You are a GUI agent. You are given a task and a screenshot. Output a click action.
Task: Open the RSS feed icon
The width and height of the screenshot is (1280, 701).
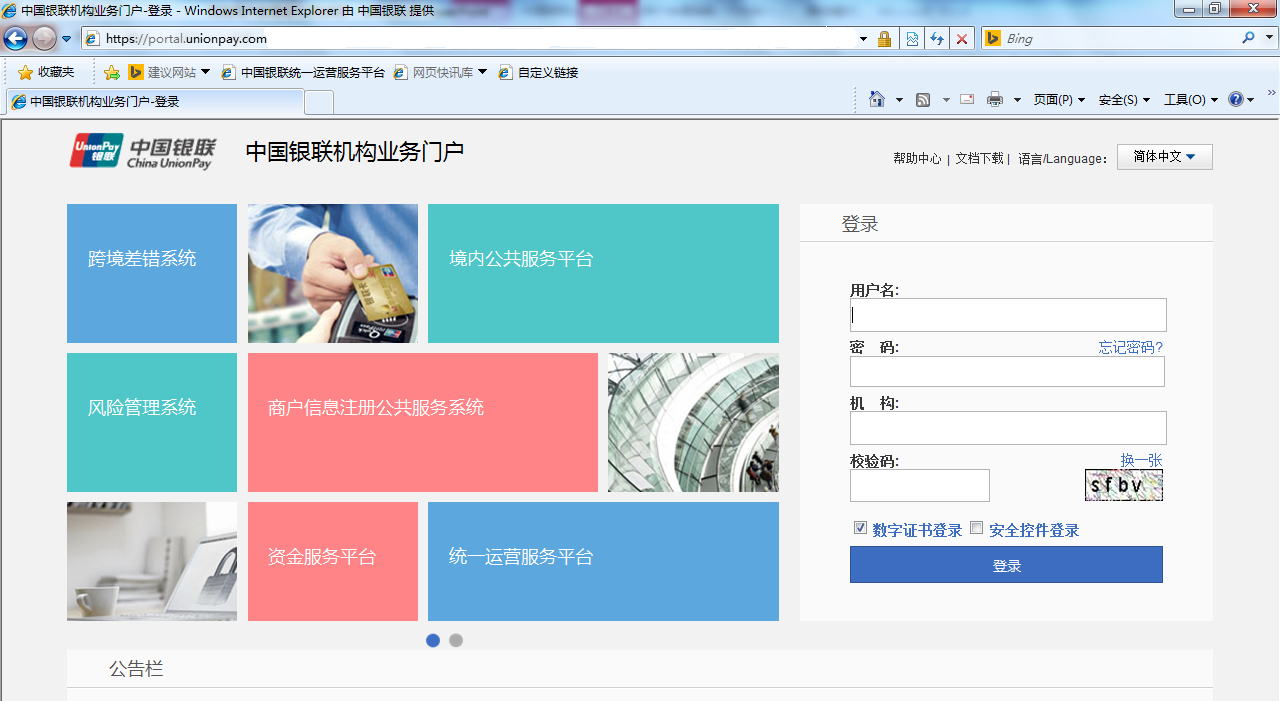pos(923,99)
